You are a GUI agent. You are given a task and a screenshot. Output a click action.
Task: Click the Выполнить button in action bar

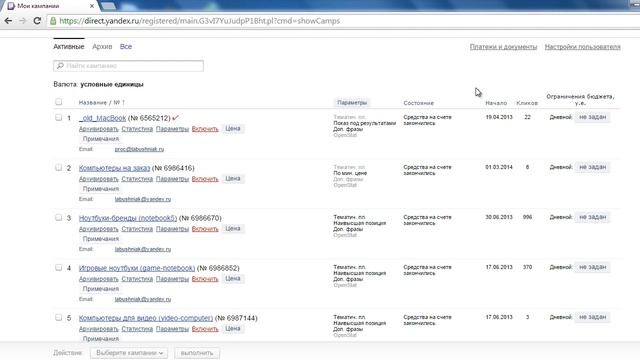(x=197, y=353)
